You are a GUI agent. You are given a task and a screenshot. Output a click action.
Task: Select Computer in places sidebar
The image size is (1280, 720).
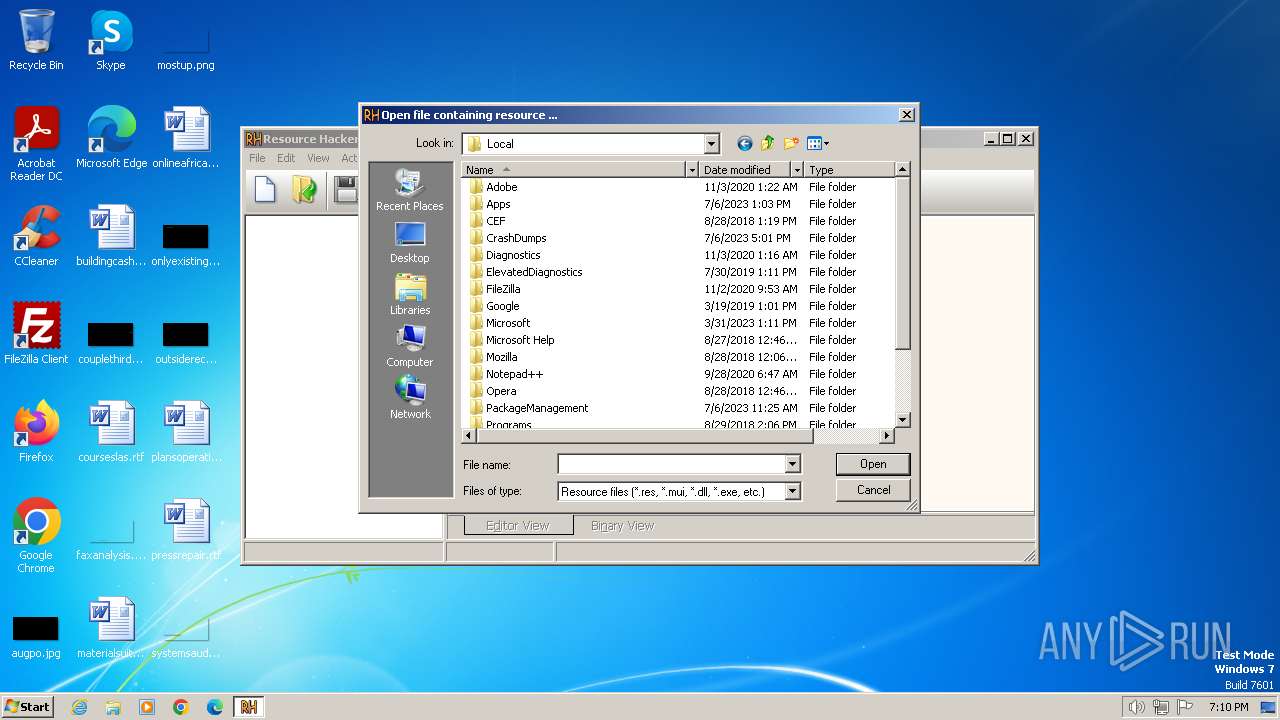coord(410,347)
